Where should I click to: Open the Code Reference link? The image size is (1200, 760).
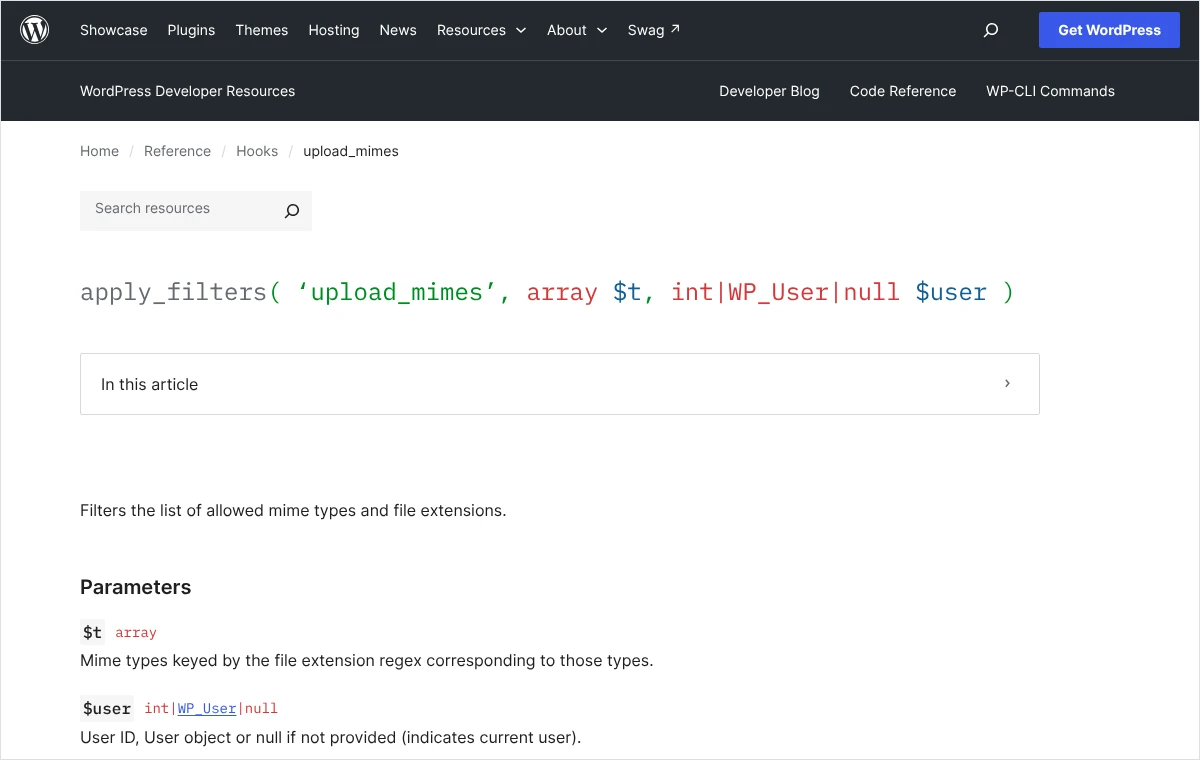coord(903,91)
